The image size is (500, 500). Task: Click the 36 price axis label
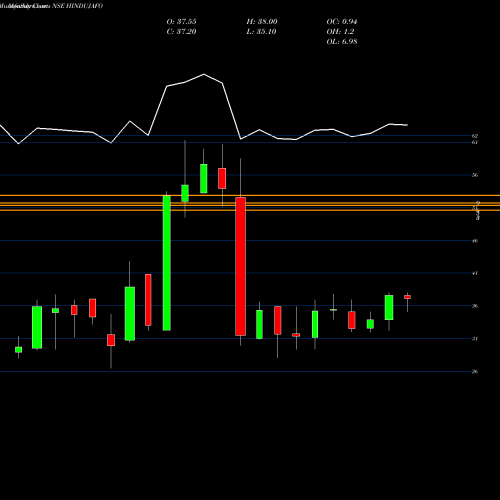tap(475, 306)
